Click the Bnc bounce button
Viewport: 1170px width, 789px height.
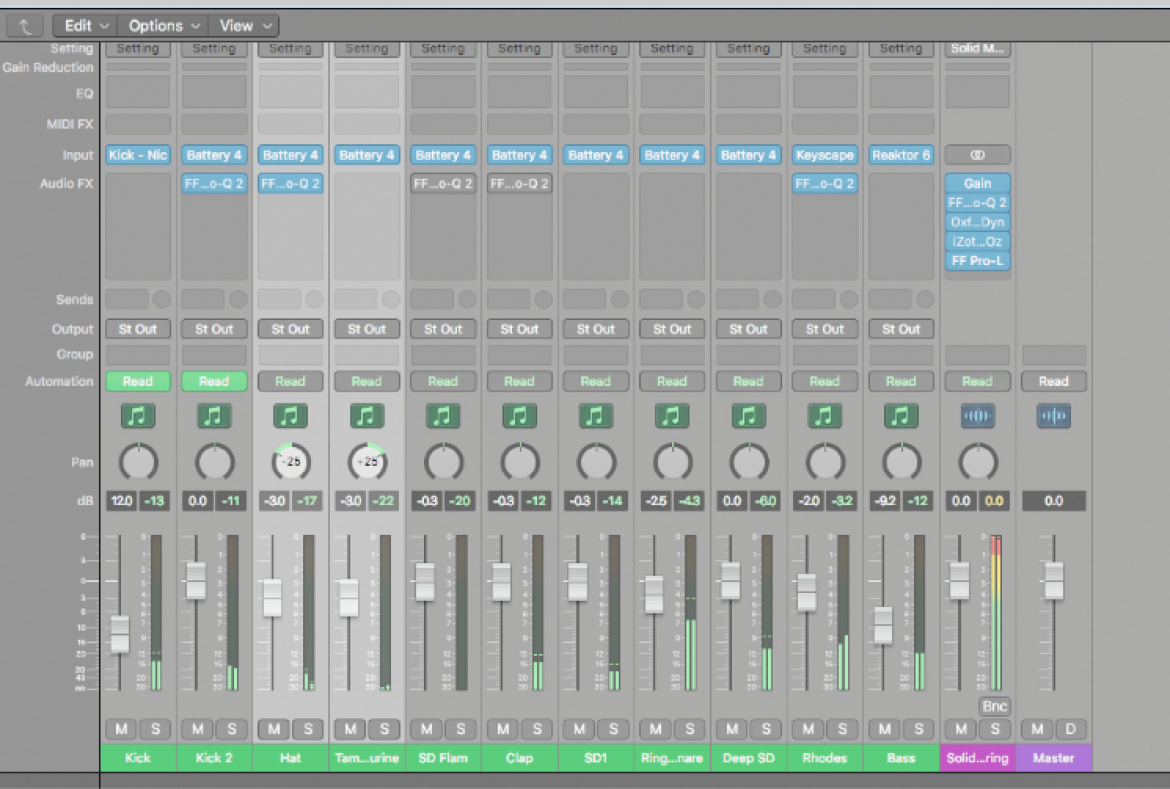995,706
